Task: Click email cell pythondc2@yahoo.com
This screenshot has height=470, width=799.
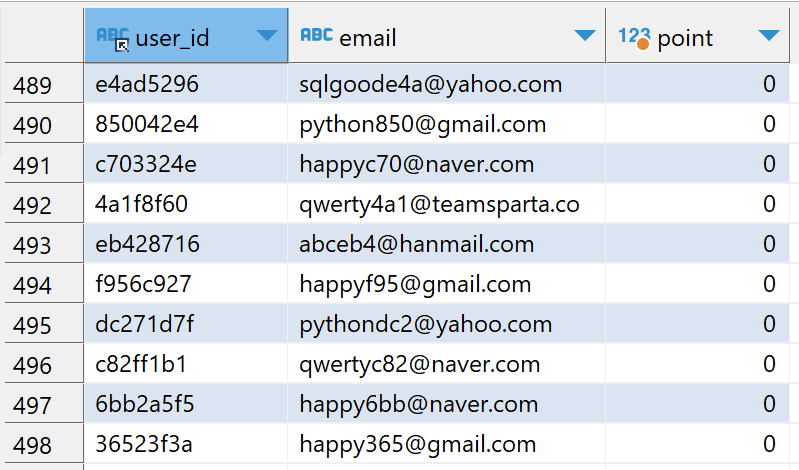Action: coord(447,324)
